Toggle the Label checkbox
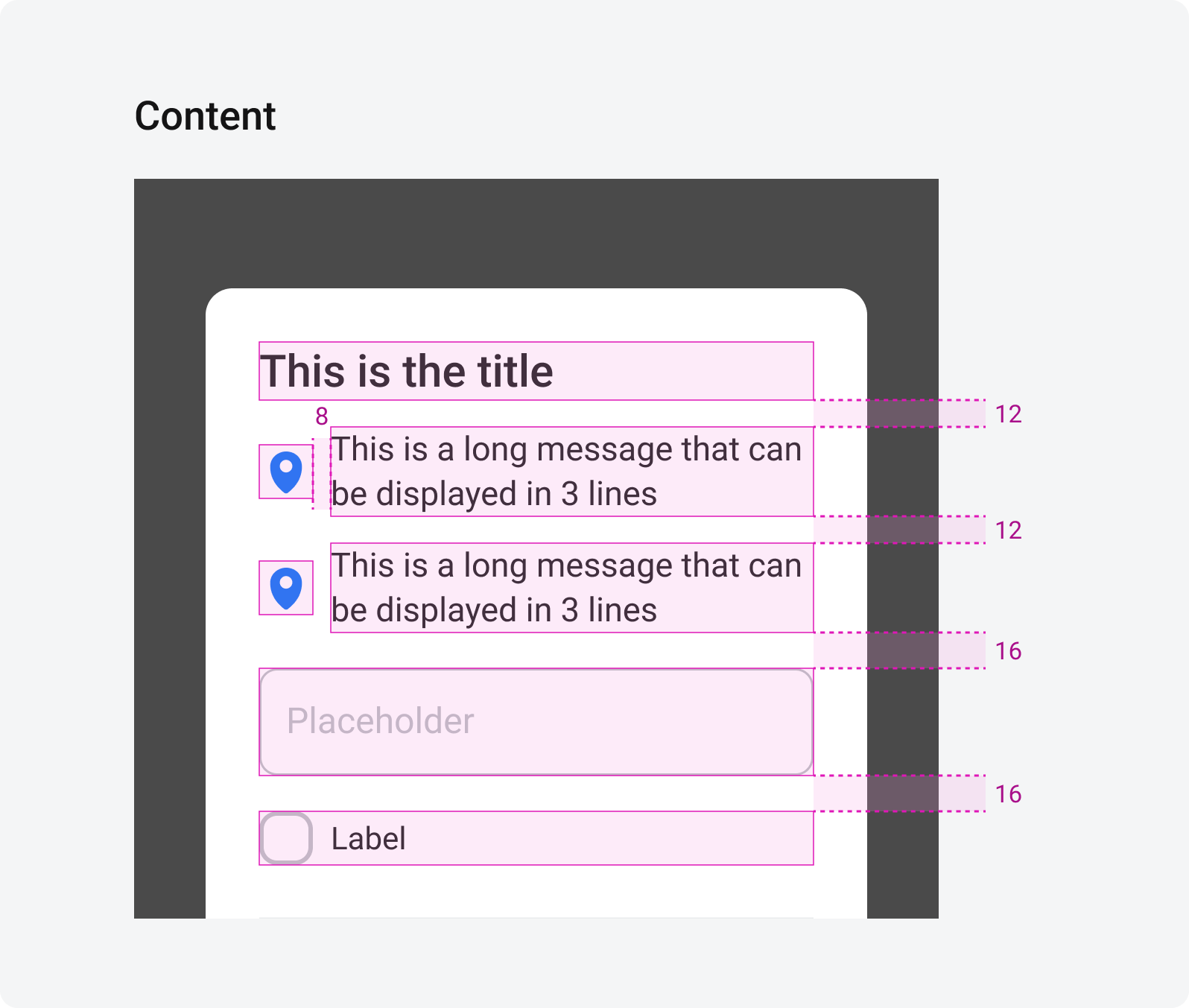This screenshot has width=1189, height=1008. (286, 838)
